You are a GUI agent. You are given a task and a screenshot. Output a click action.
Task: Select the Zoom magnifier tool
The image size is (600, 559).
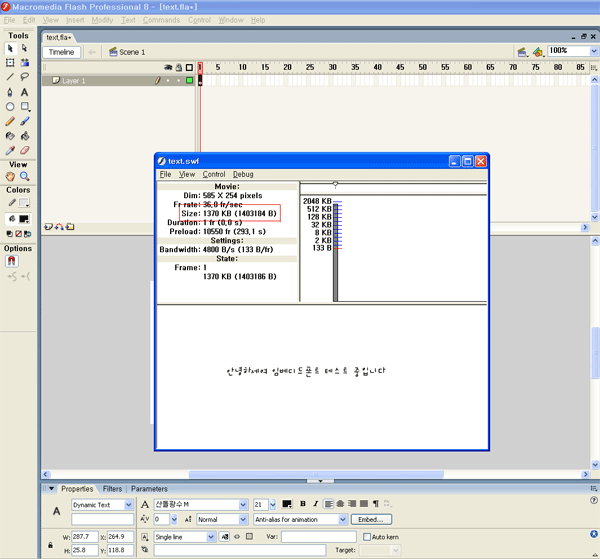tap(24, 176)
